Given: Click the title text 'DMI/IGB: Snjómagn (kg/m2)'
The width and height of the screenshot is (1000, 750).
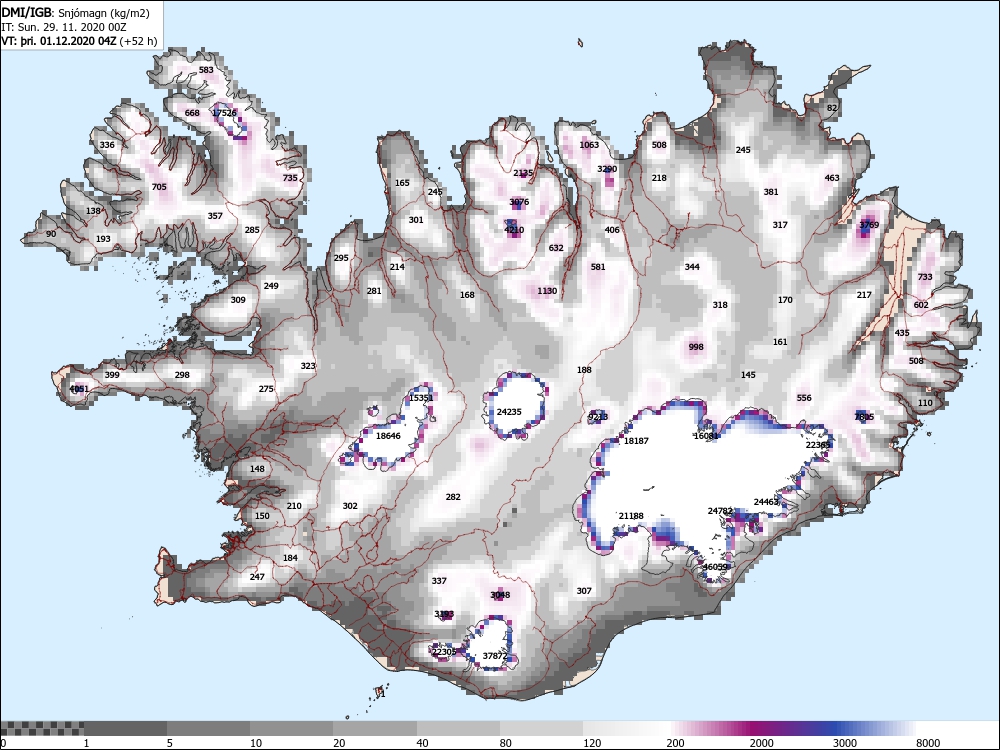Looking at the screenshot, I should point(75,13).
